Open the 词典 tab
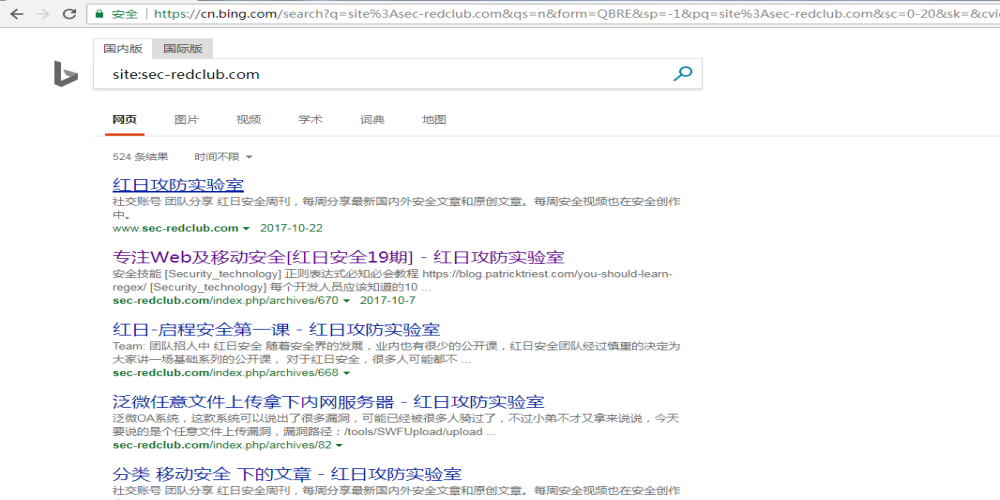Viewport: 1000px width, 500px height. (x=372, y=119)
